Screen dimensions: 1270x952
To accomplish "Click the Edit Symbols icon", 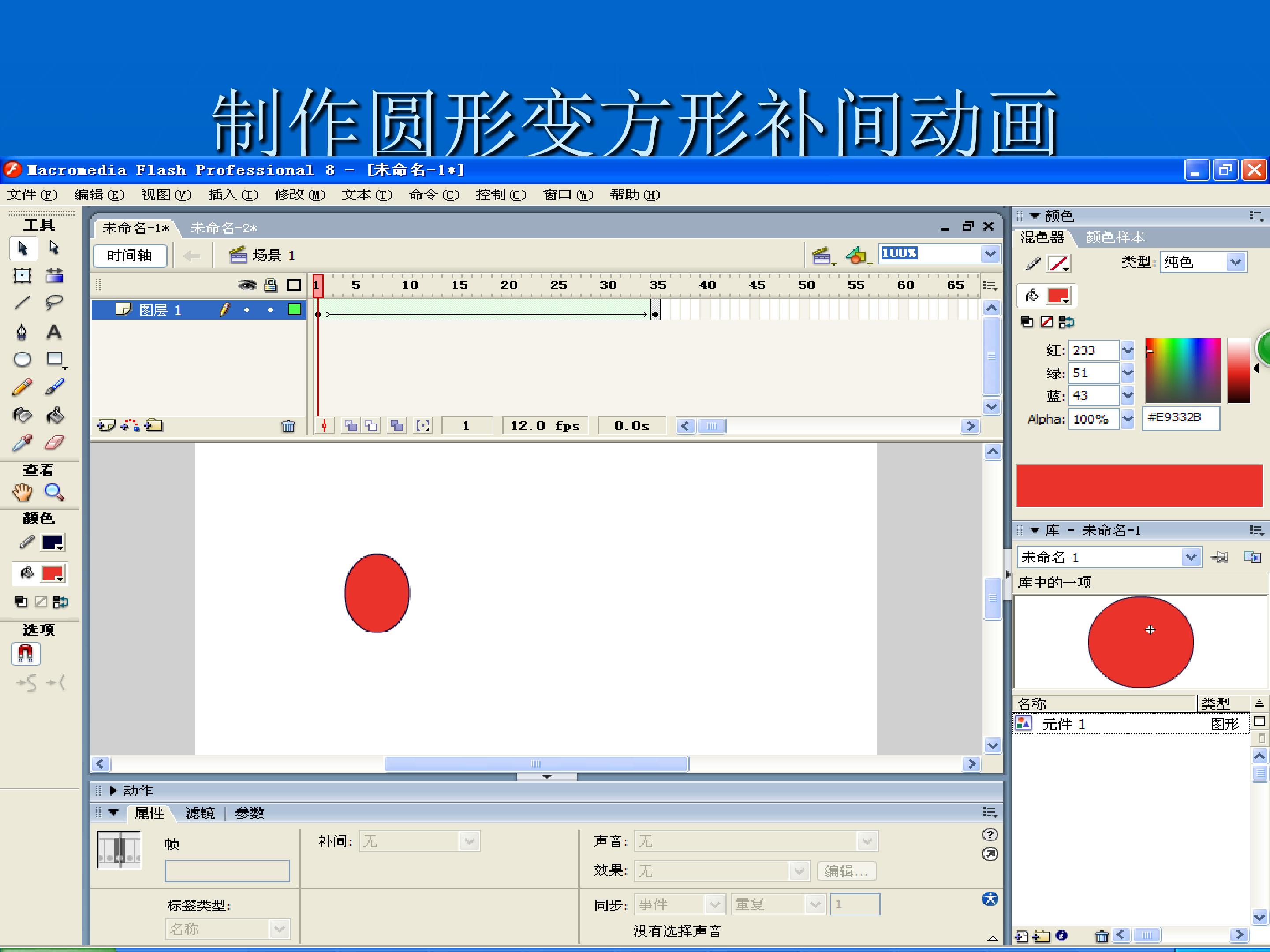I will point(857,255).
